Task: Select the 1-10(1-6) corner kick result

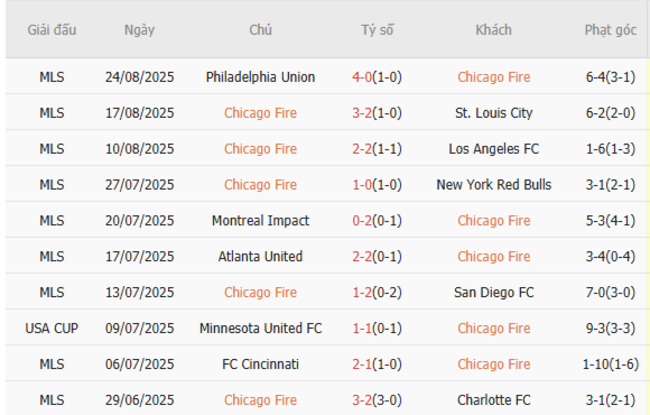Action: (610, 365)
